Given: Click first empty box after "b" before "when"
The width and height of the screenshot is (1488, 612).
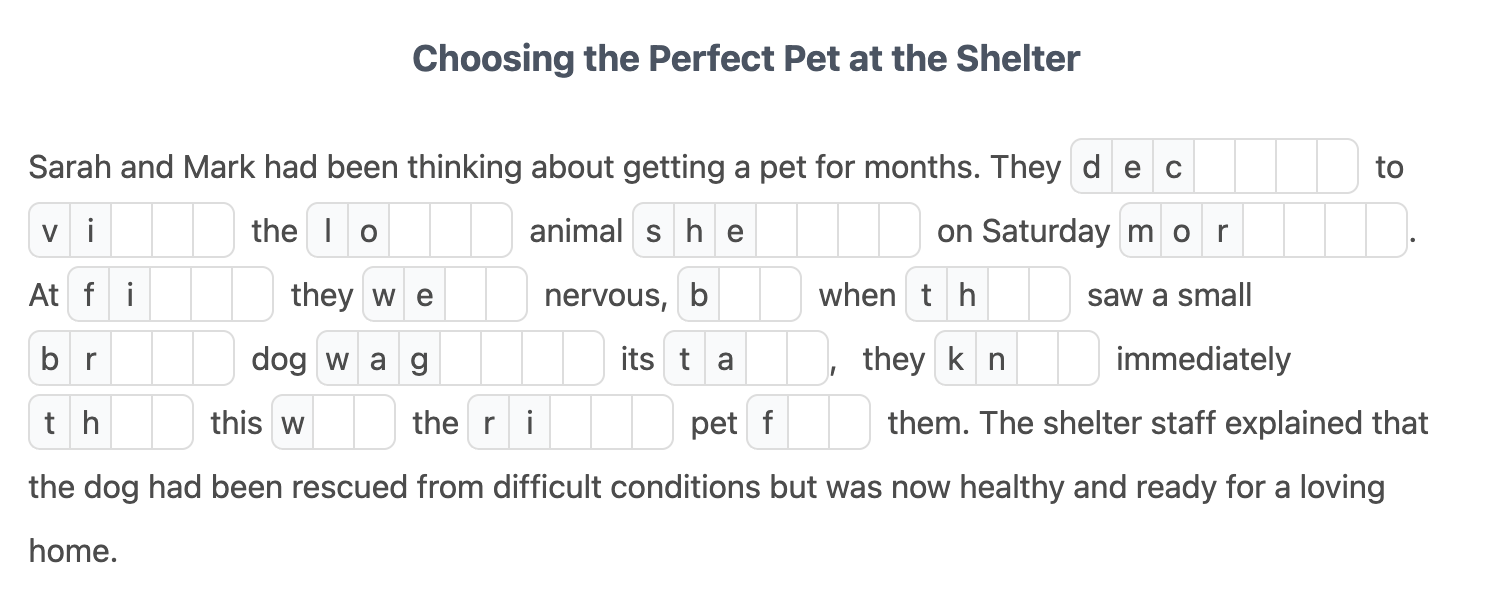Looking at the screenshot, I should 739,295.
